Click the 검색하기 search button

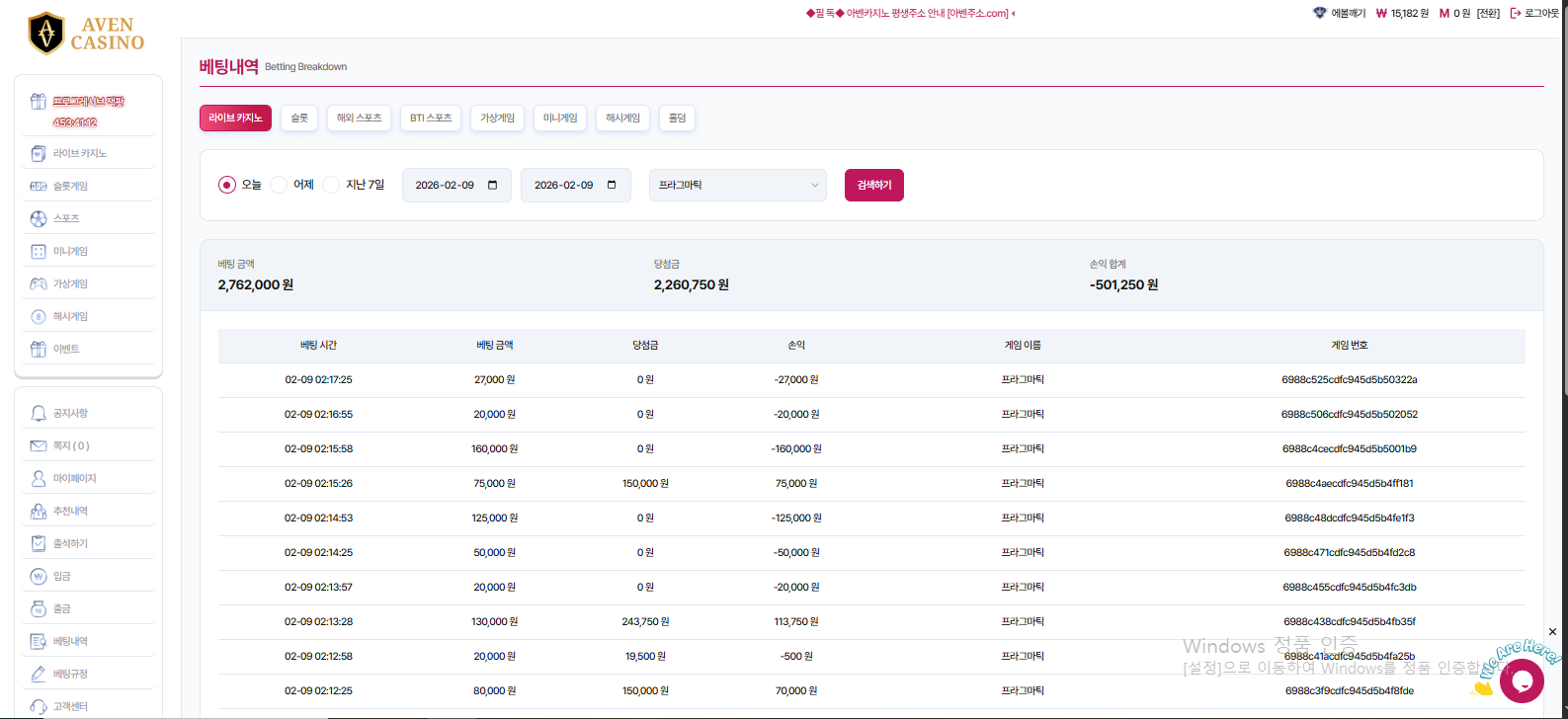coord(873,185)
